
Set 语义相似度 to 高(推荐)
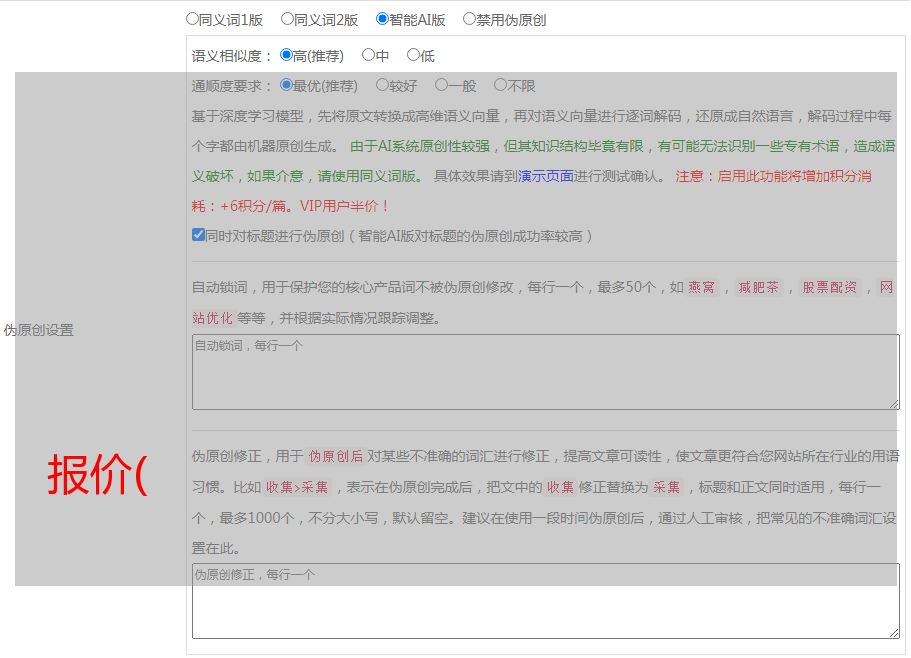(x=286, y=56)
